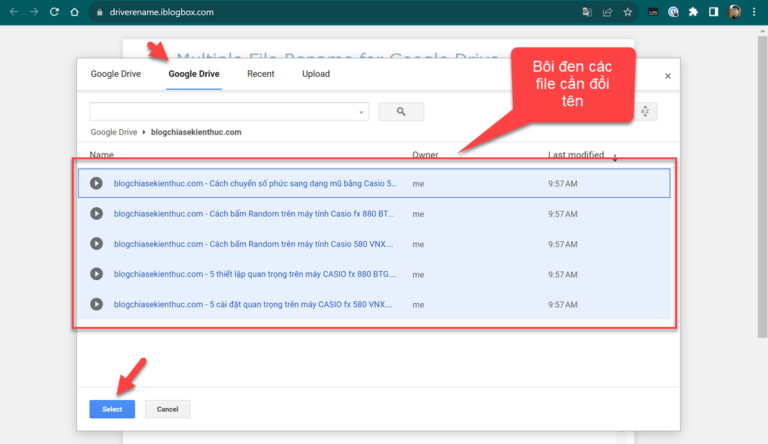768x444 pixels.
Task: Click the Cancel button
Action: pos(168,409)
